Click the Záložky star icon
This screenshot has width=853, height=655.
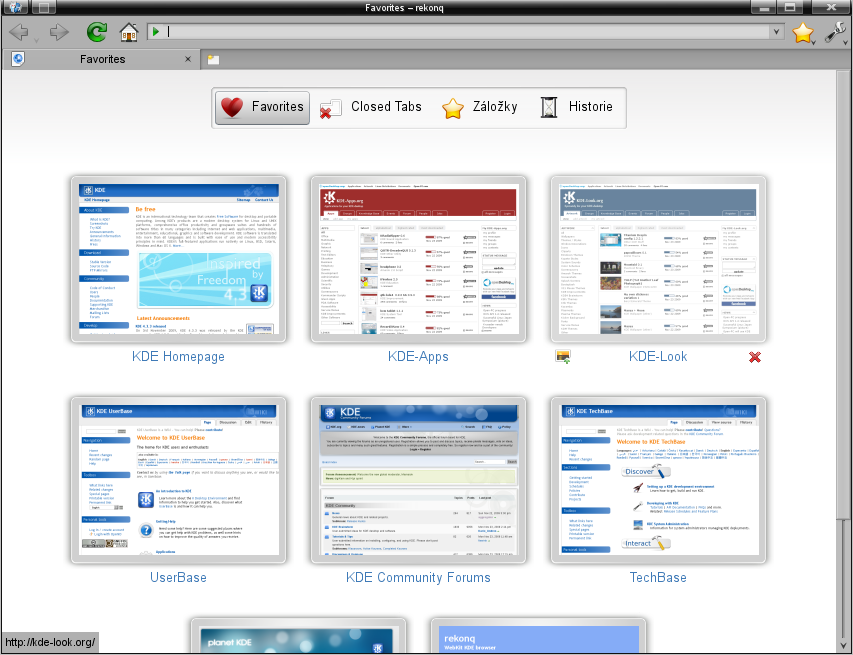coord(453,108)
